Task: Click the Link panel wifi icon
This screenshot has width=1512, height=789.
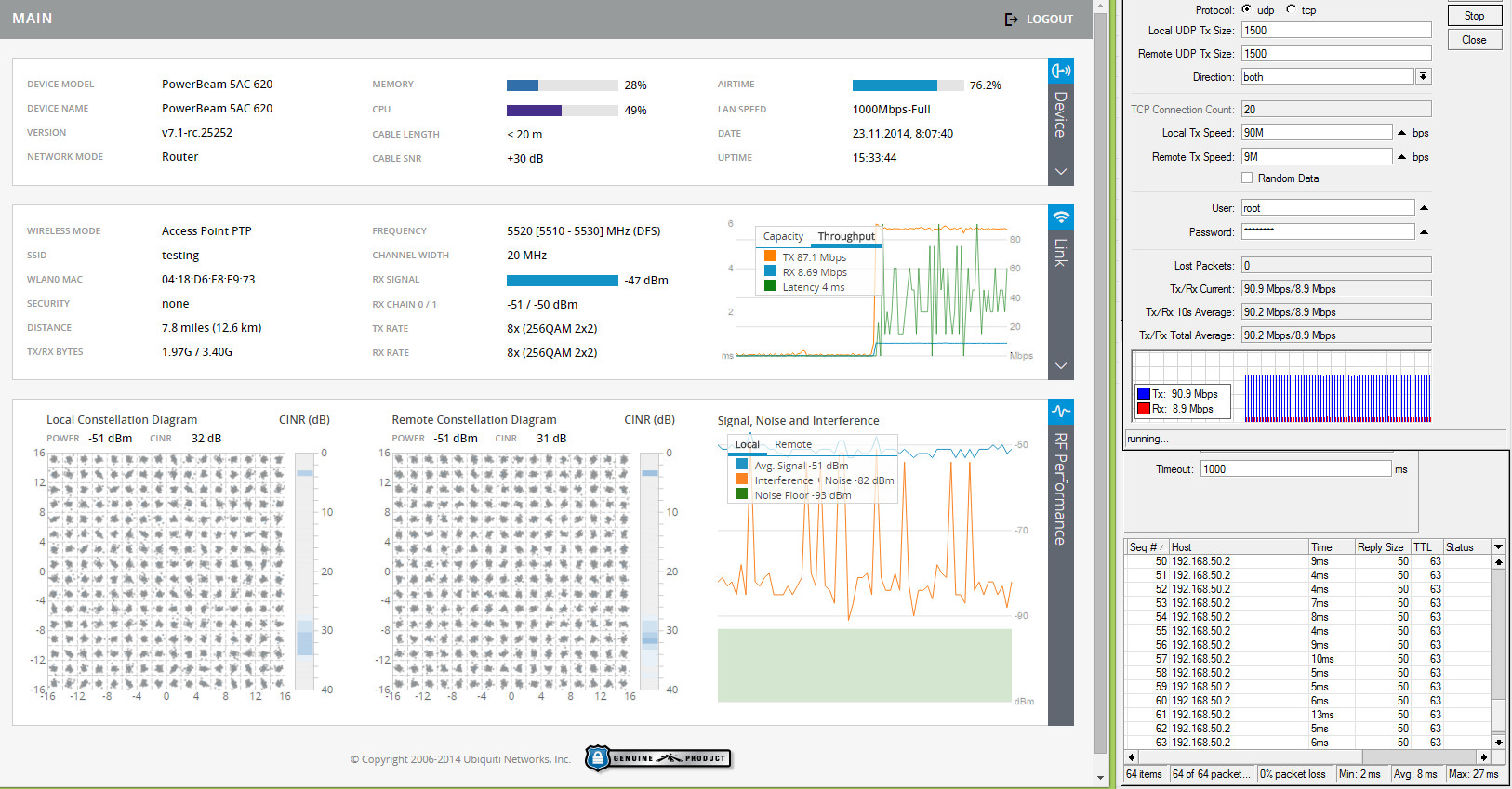Action: pos(1060,217)
